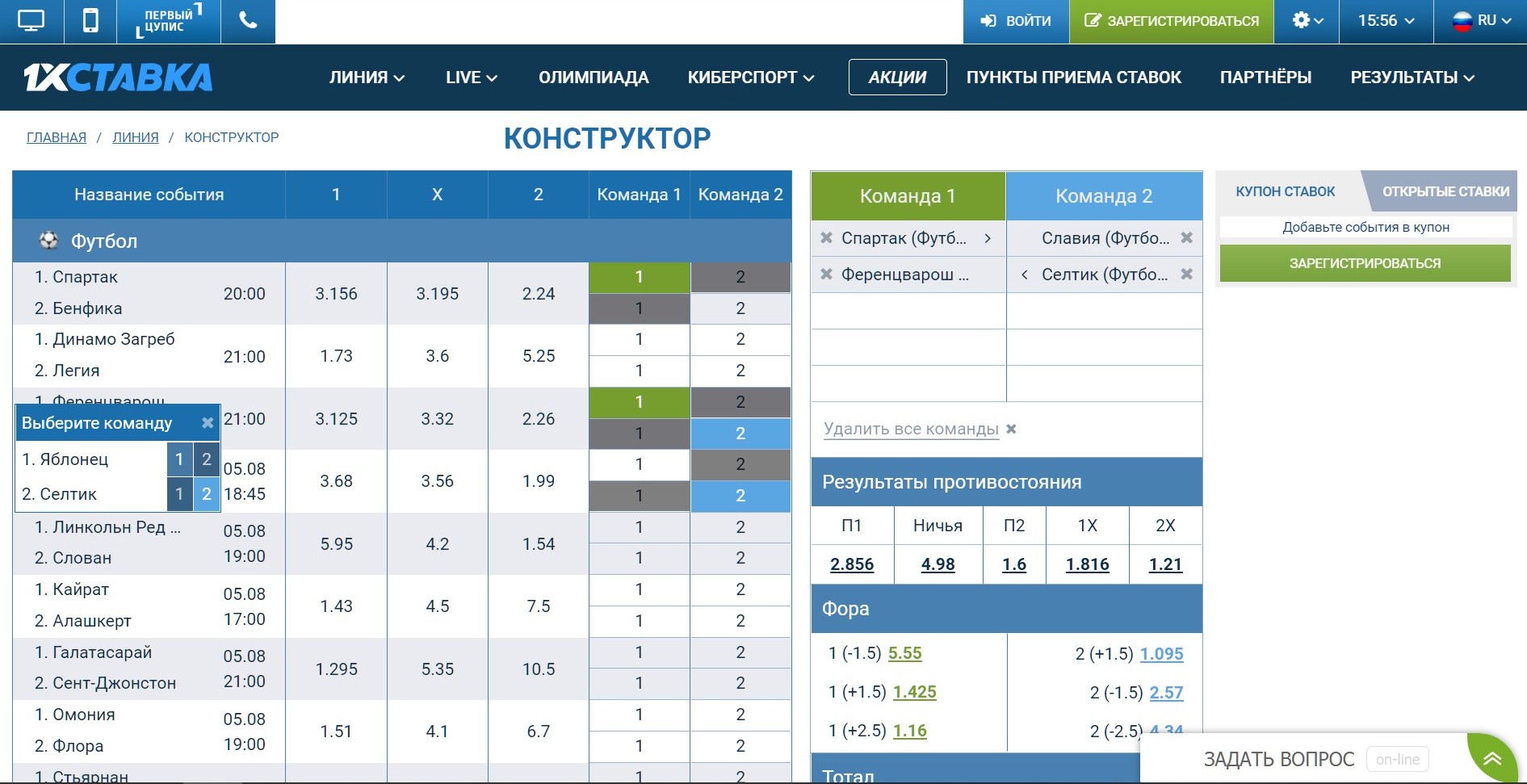Assign Галатасарай to Команда 1

coord(640,652)
